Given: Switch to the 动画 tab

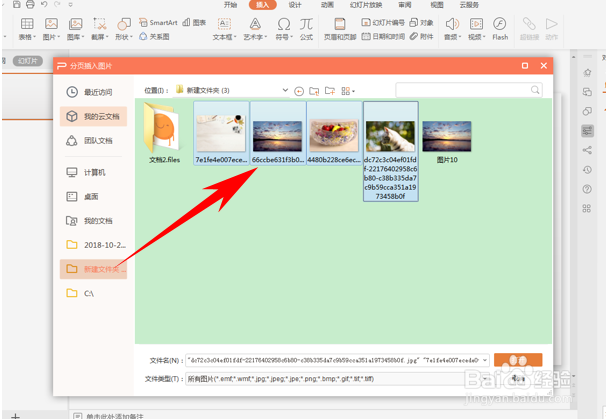Looking at the screenshot, I should 327,5.
